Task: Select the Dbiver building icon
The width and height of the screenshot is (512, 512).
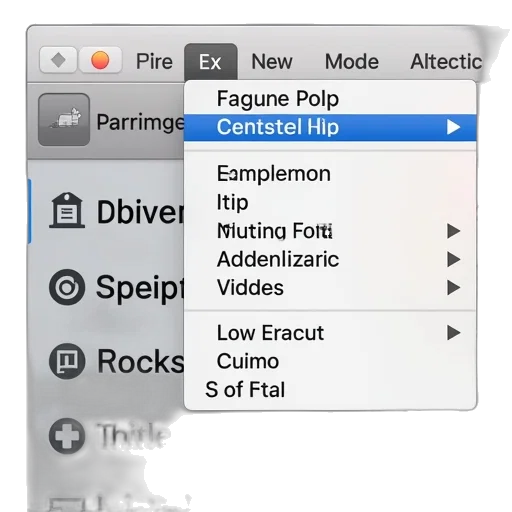Action: (x=67, y=210)
